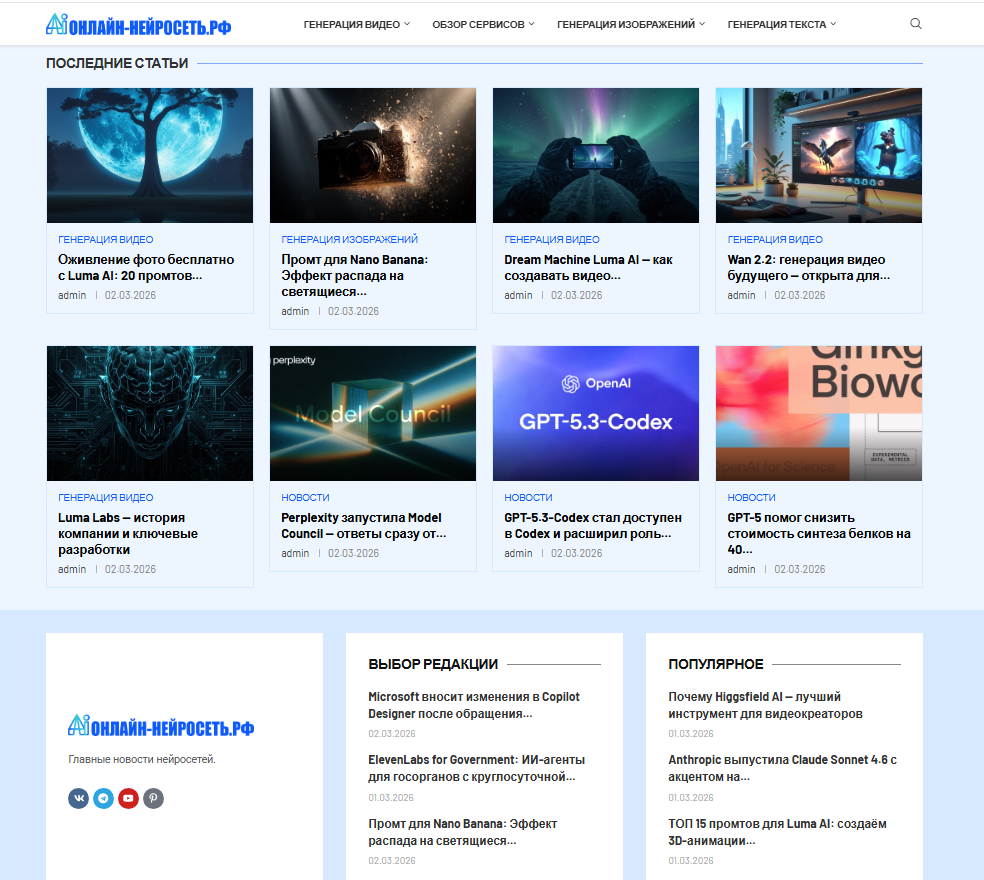This screenshot has width=984, height=880.
Task: Open editor's pick Microsoft вносит изменения в Copilot
Action: [x=474, y=706]
